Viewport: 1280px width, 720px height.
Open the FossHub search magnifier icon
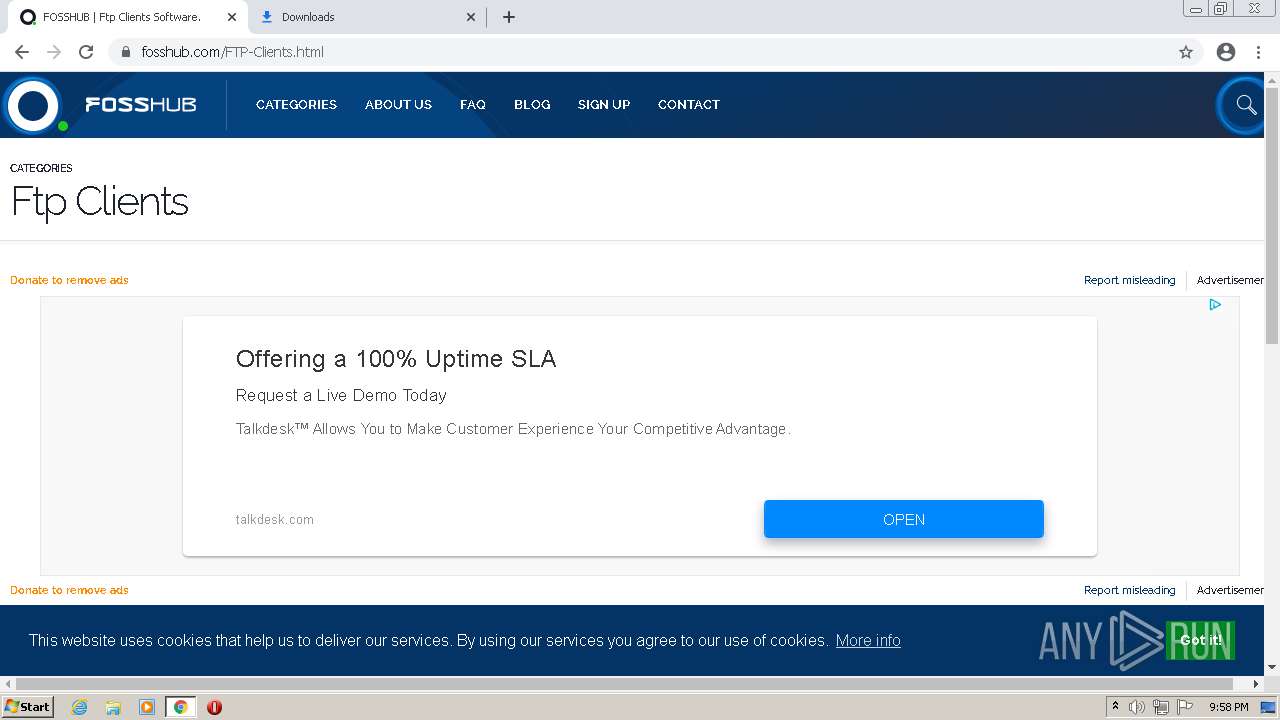pos(1245,105)
